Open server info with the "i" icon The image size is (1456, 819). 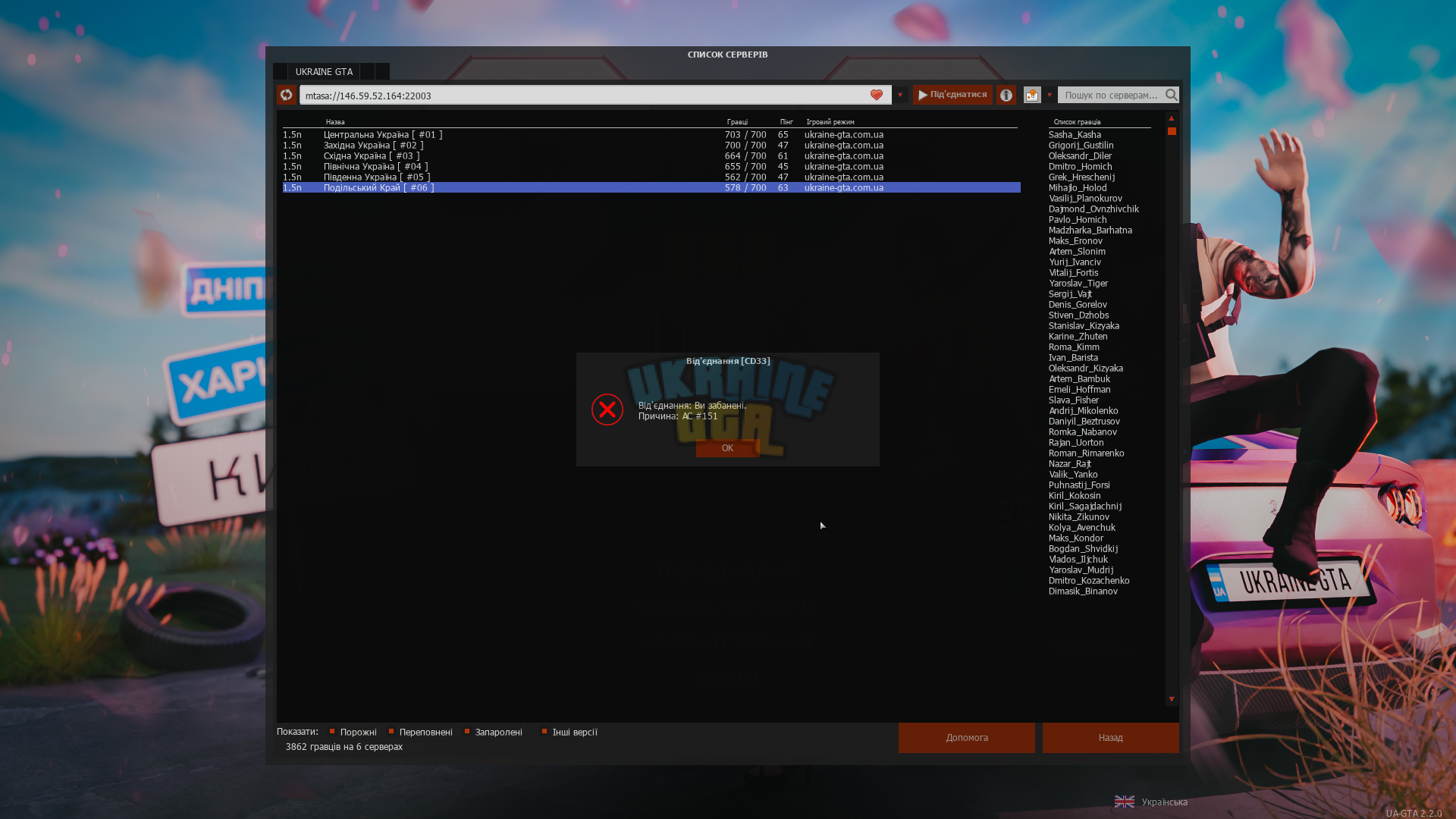pyautogui.click(x=1006, y=95)
